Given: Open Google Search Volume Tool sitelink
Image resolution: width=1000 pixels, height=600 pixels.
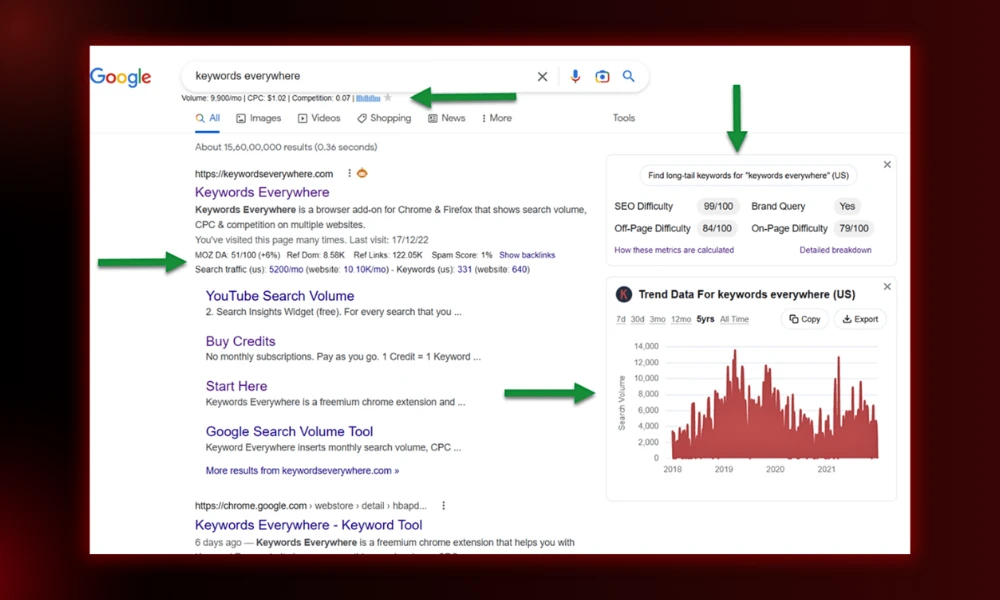Looking at the screenshot, I should pyautogui.click(x=290, y=432).
